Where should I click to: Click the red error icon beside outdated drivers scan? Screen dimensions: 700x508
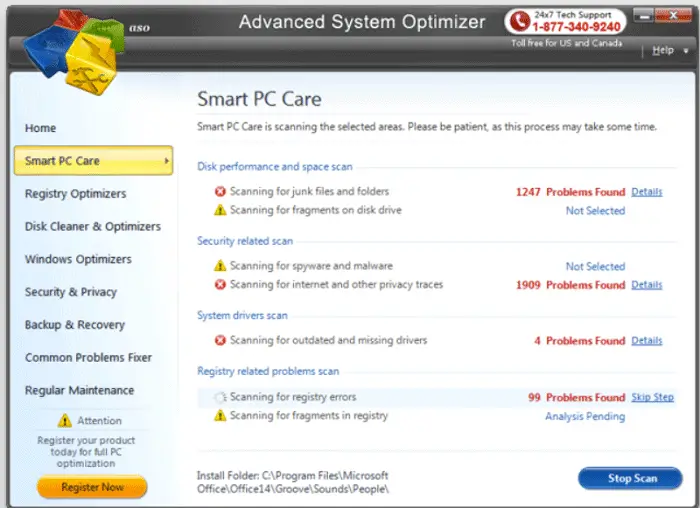point(220,340)
